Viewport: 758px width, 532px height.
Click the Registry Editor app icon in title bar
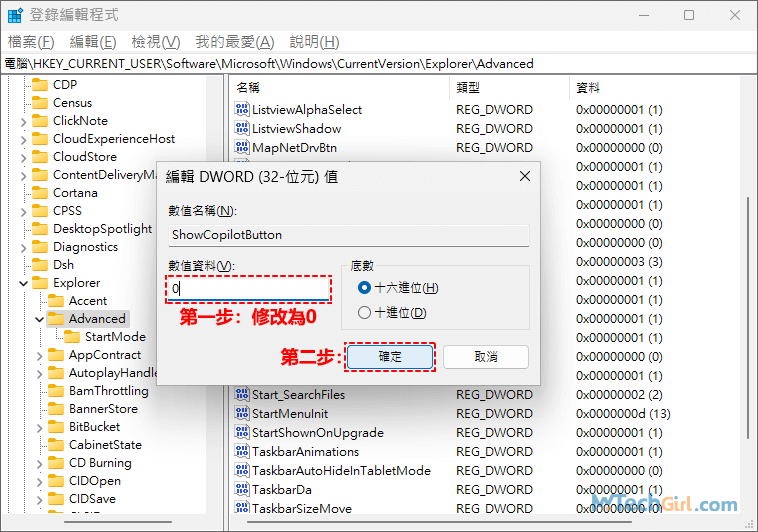(x=15, y=15)
